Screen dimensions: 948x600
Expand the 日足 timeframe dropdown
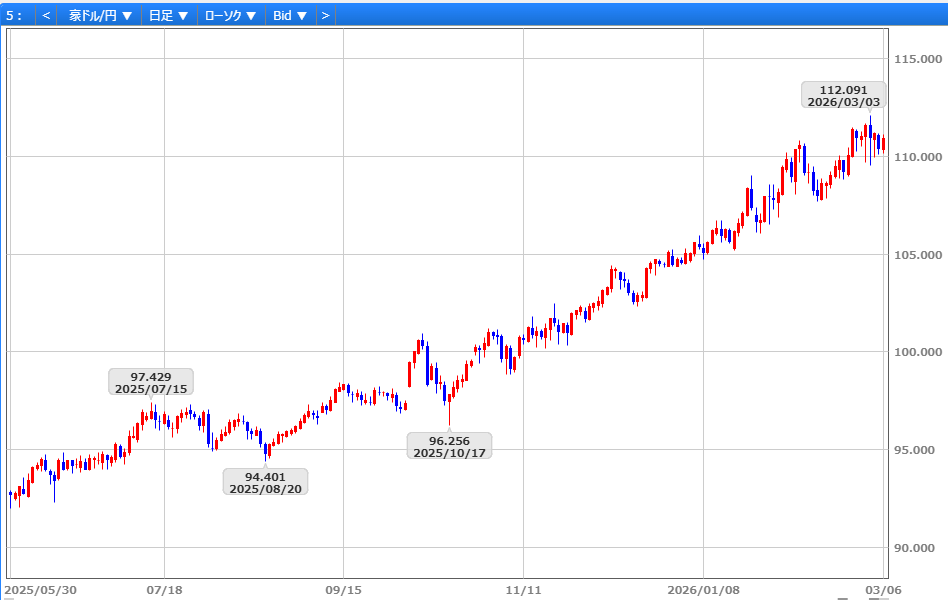[x=168, y=15]
